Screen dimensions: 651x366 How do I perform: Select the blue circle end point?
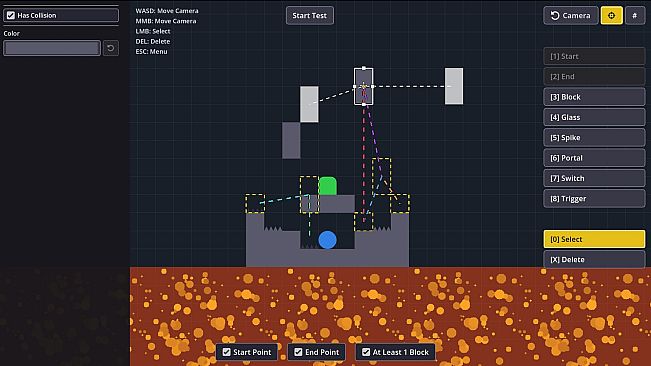[328, 240]
